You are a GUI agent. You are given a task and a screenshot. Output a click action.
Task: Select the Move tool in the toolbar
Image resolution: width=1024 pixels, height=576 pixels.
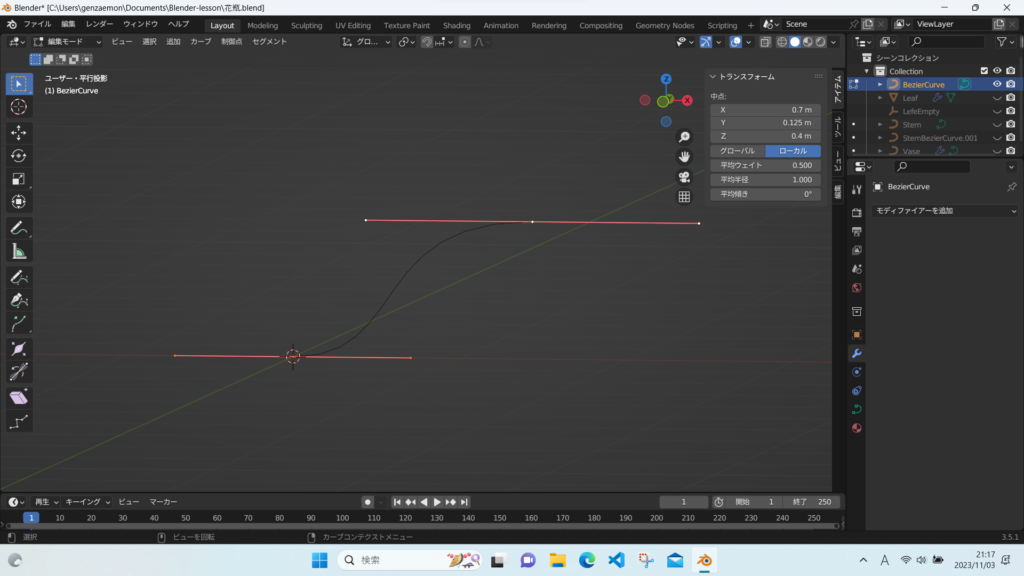pyautogui.click(x=19, y=131)
